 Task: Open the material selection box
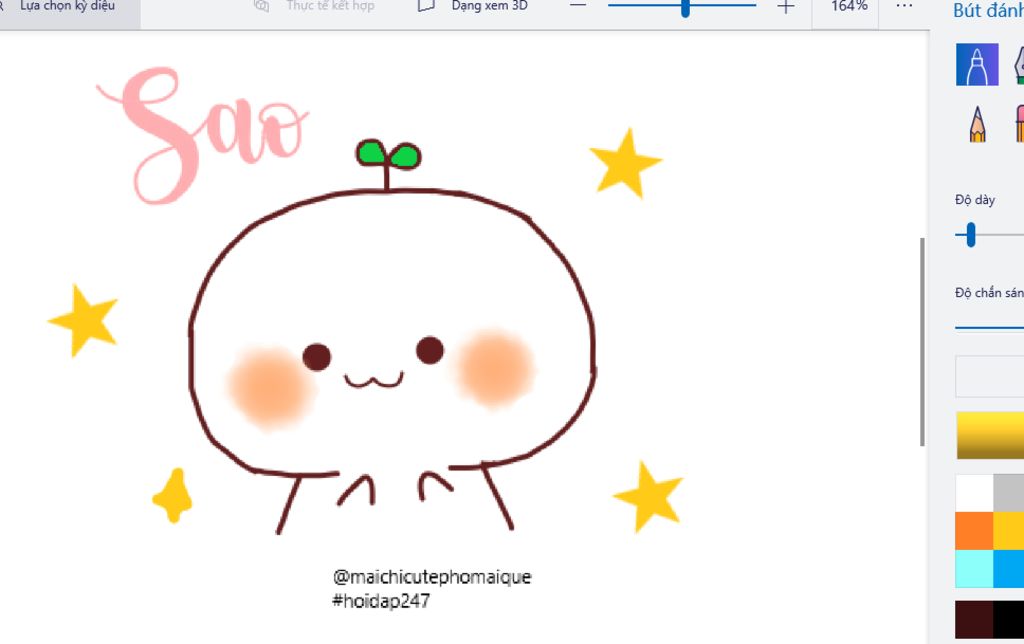(x=989, y=376)
